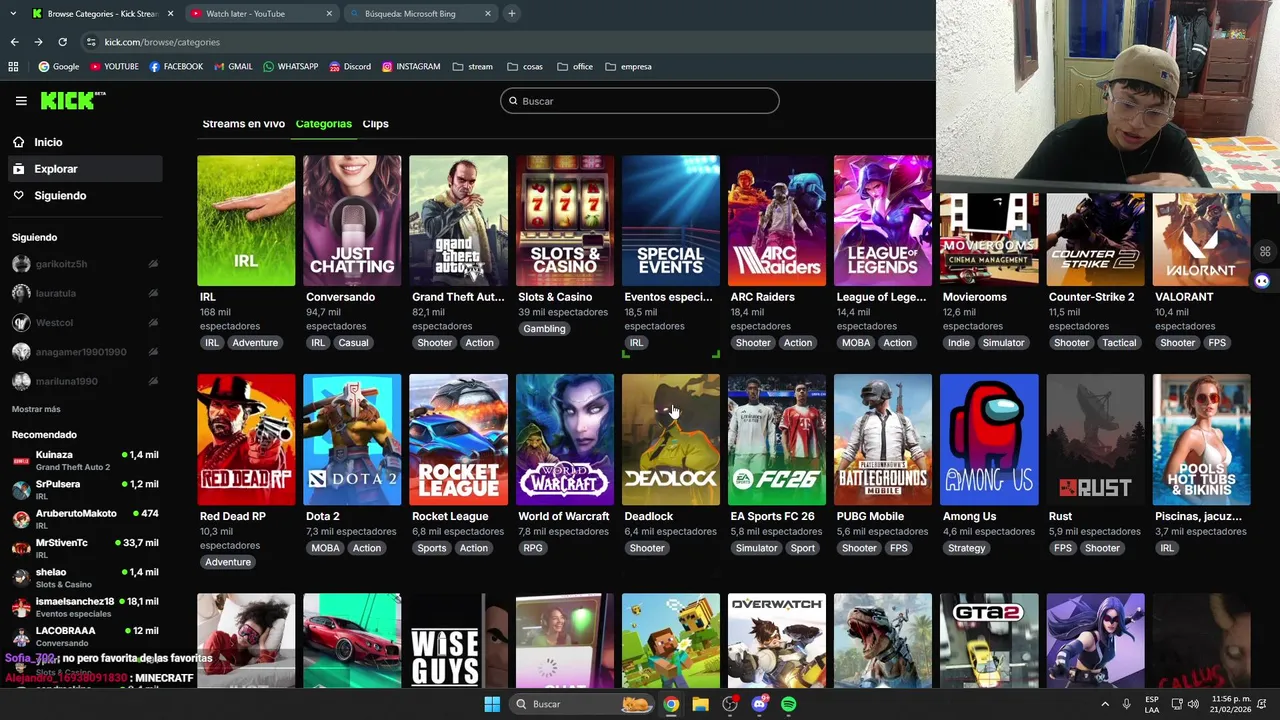The width and height of the screenshot is (1280, 720).
Task: Open the Google bookmark
Action: 59,67
